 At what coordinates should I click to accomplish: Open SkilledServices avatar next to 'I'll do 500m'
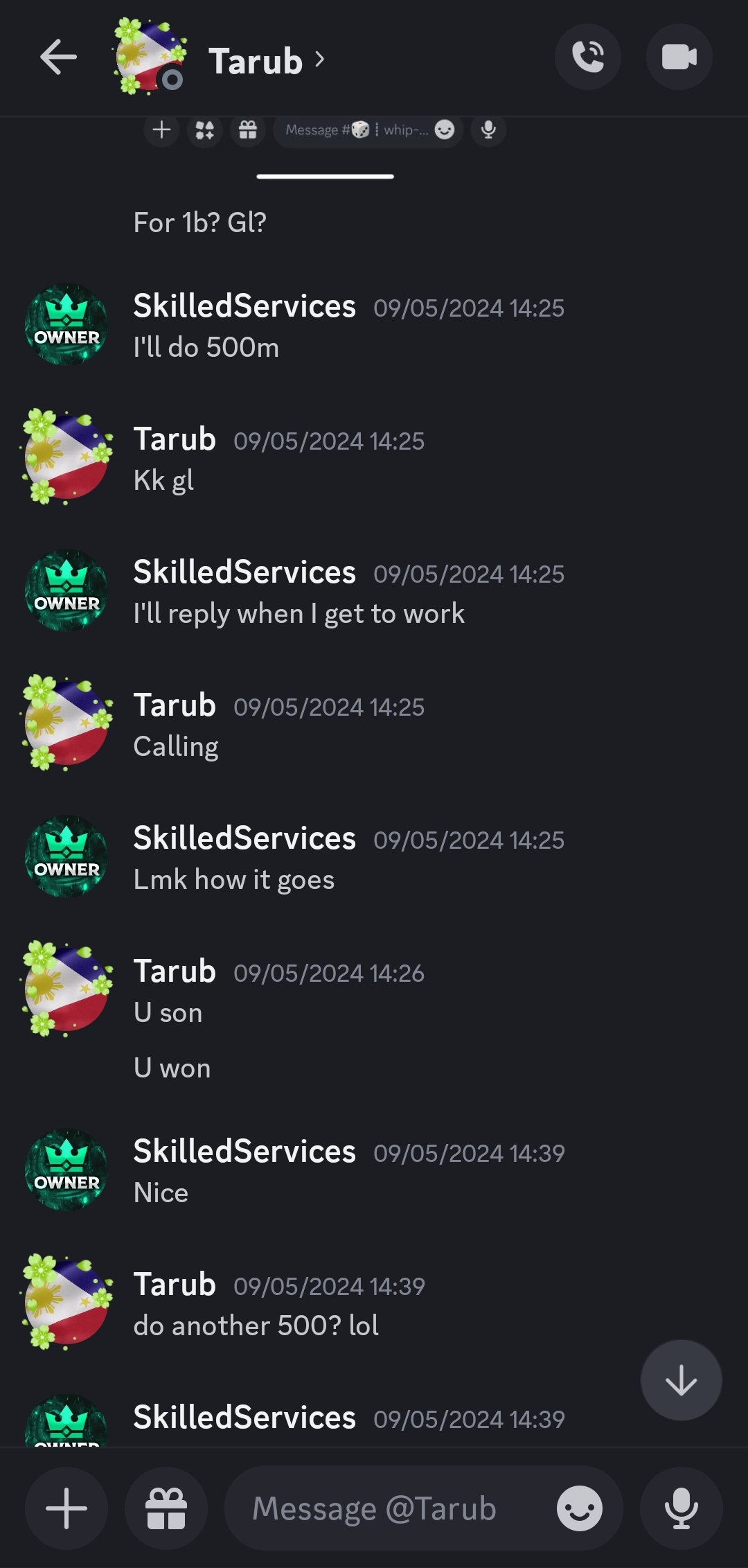click(66, 324)
